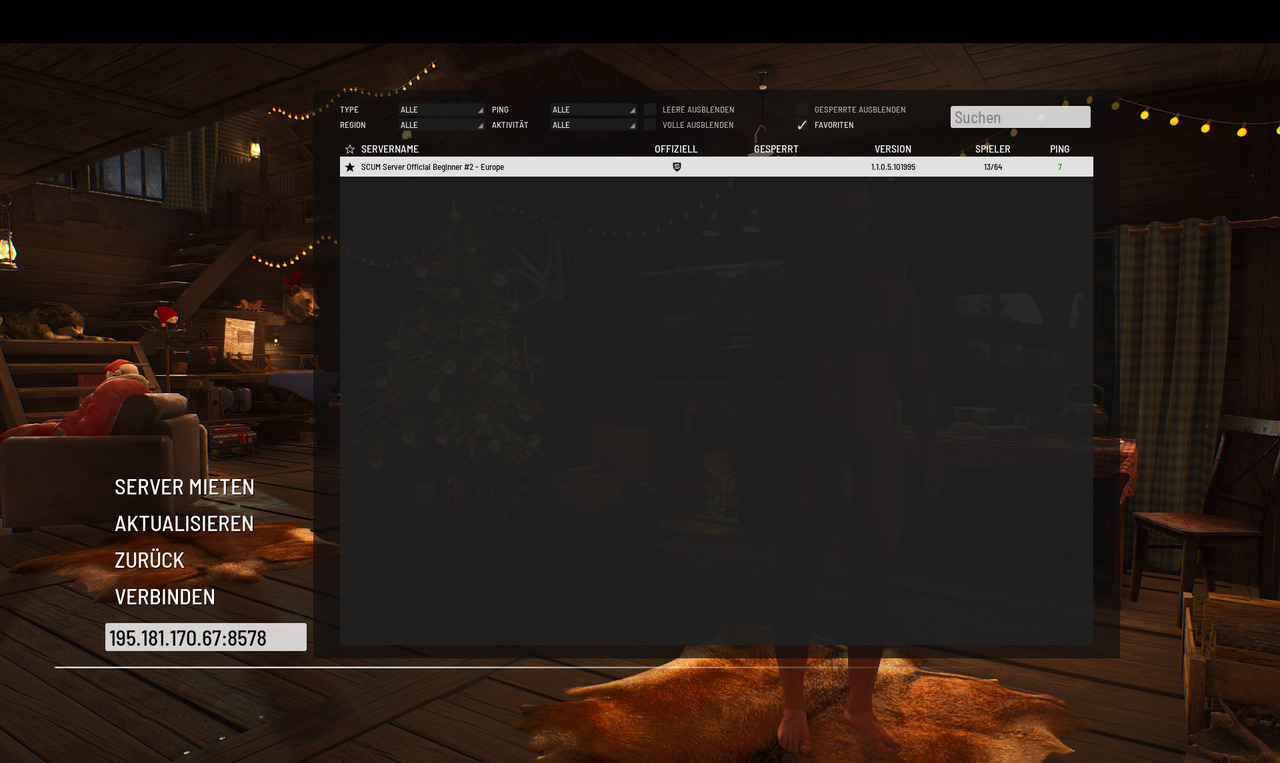The width and height of the screenshot is (1280, 763).
Task: Uncheck the Favoriten filter
Action: click(802, 125)
